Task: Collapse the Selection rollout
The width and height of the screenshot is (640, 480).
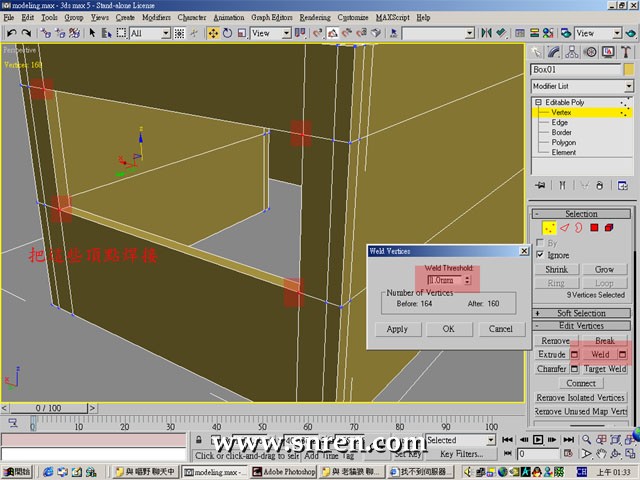Action: coord(581,214)
